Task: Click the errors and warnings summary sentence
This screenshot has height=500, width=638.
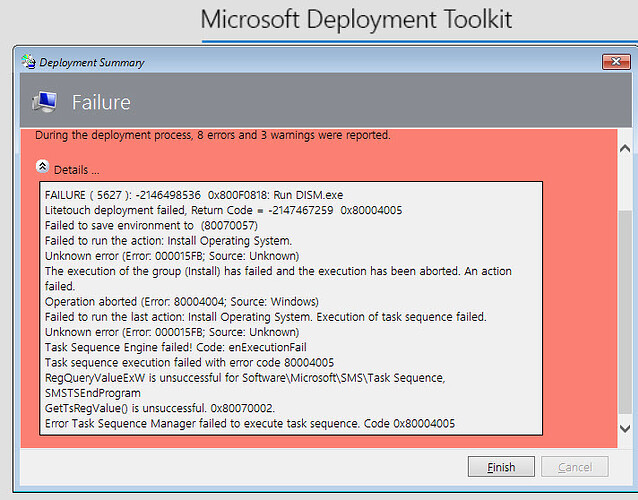Action: tap(212, 135)
